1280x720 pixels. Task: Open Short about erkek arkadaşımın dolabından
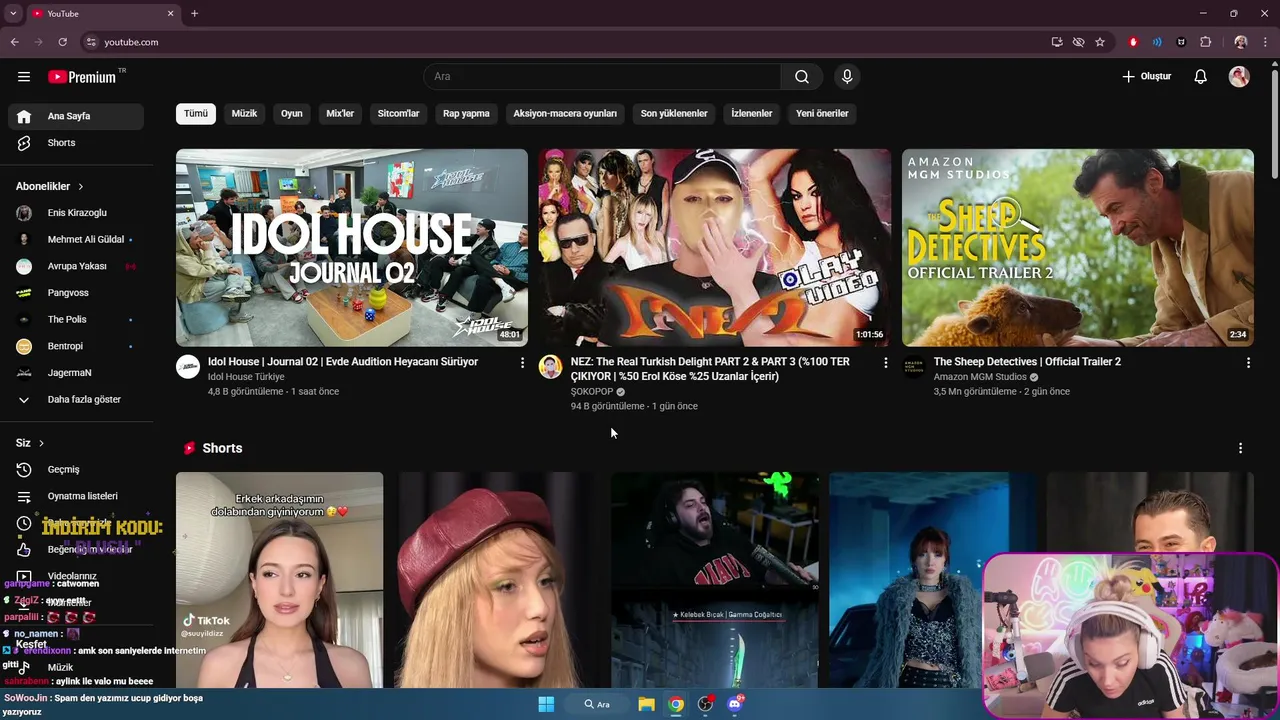click(x=280, y=580)
